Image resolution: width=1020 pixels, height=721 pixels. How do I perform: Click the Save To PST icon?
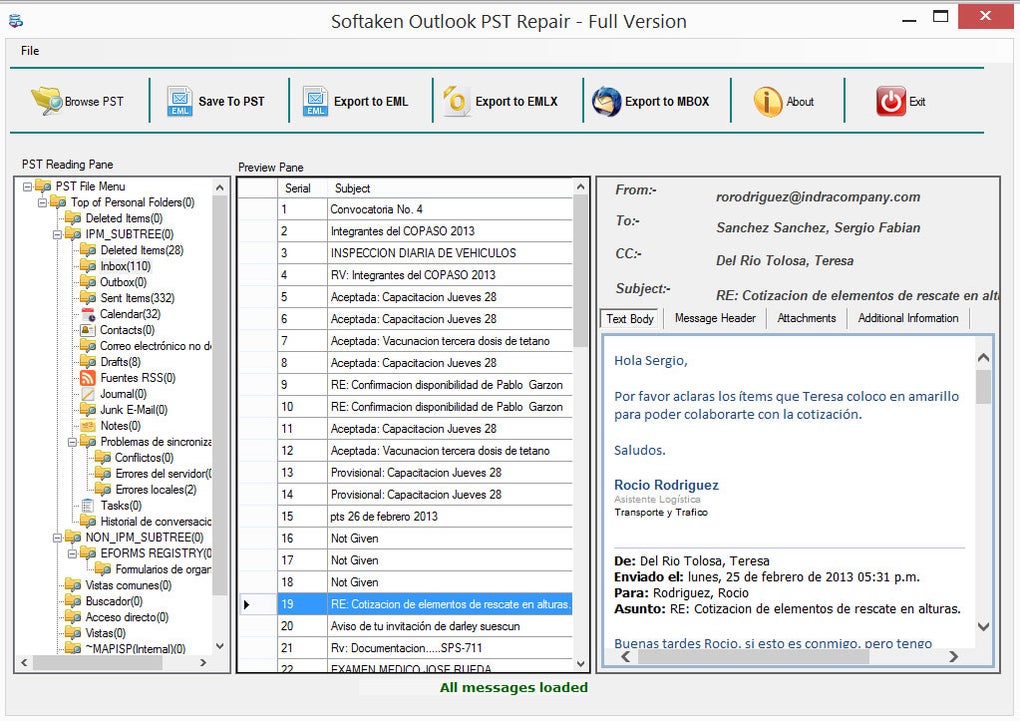coord(180,100)
